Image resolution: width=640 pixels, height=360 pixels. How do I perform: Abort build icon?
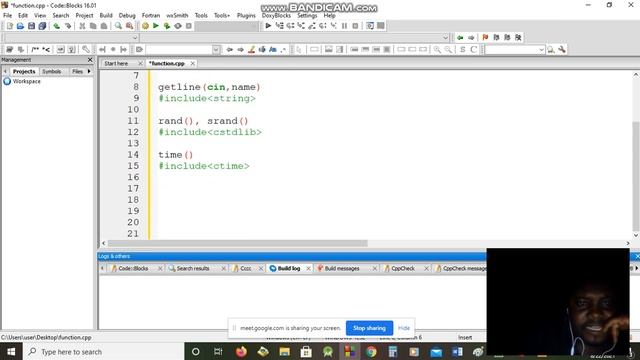click(189, 26)
